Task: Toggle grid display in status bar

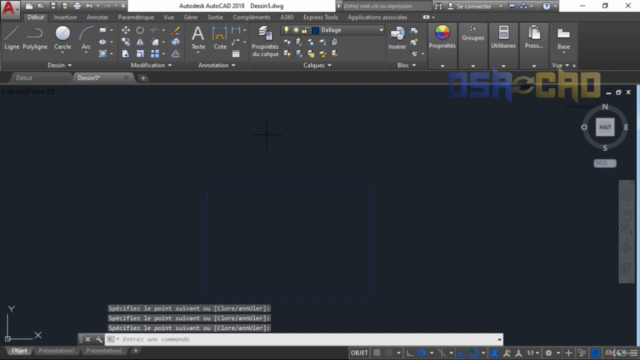Action: pos(377,353)
